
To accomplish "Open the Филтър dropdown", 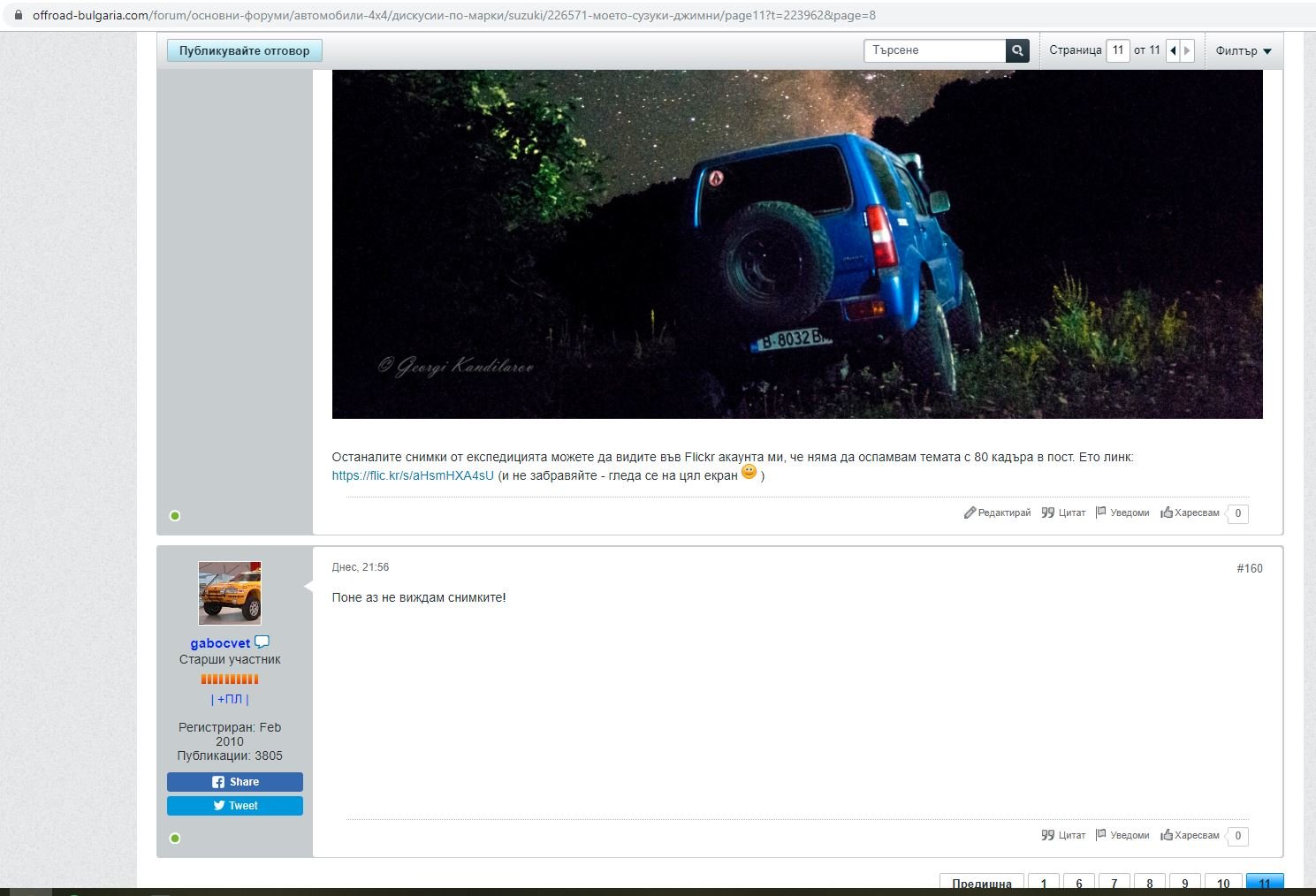I will 1244,50.
